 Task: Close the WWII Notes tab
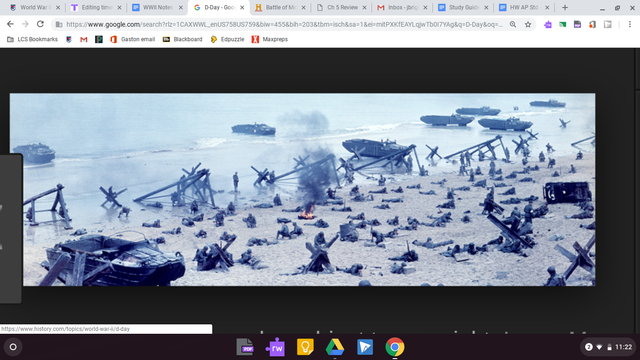[181, 7]
